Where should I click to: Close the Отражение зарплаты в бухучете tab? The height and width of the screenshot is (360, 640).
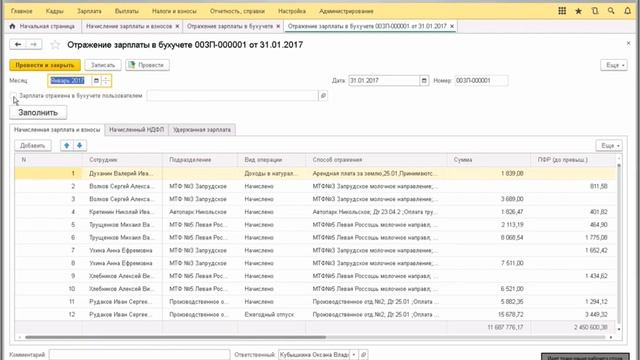[278, 26]
